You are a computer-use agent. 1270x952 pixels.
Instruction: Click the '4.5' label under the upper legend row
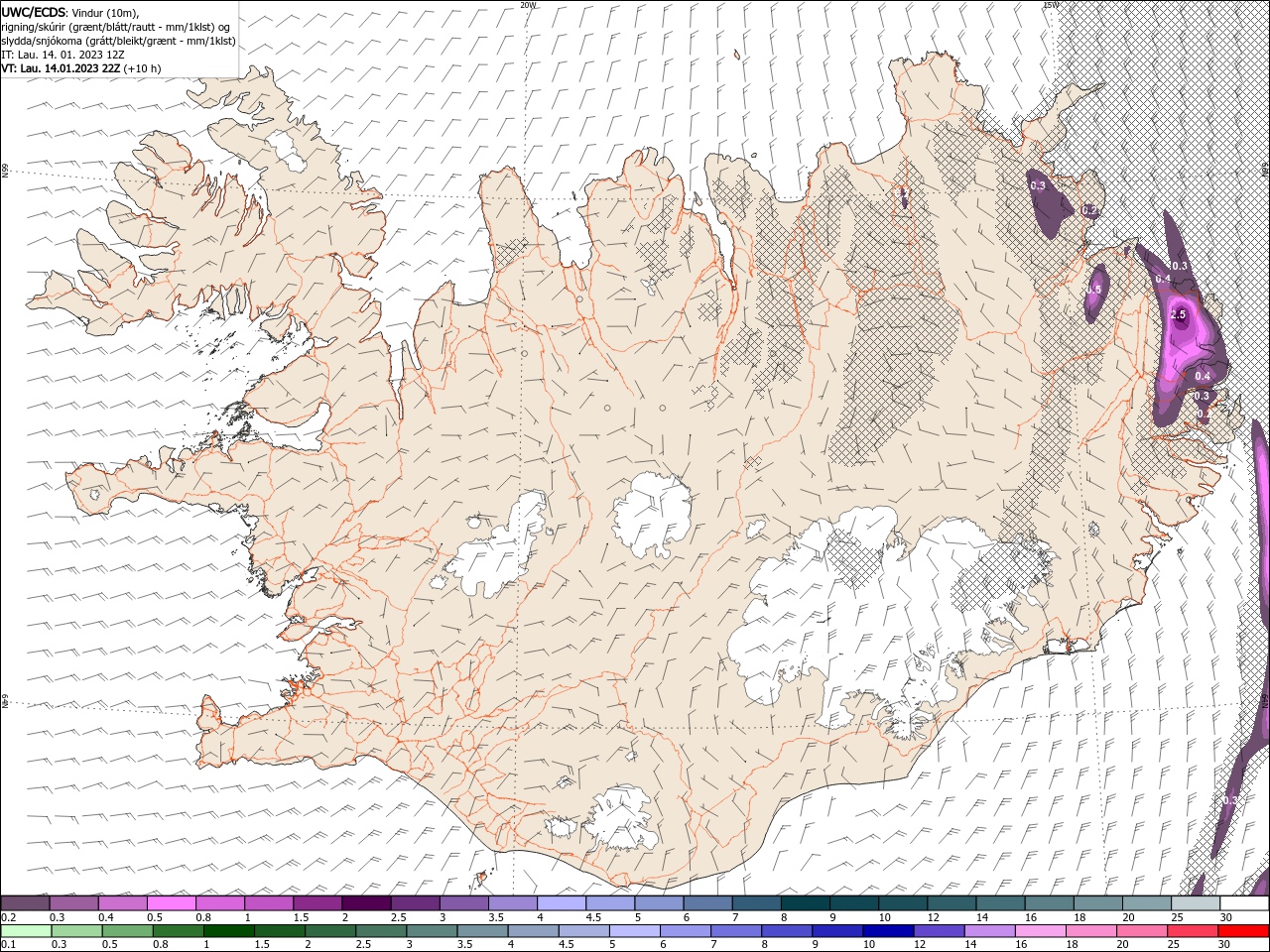point(592,917)
